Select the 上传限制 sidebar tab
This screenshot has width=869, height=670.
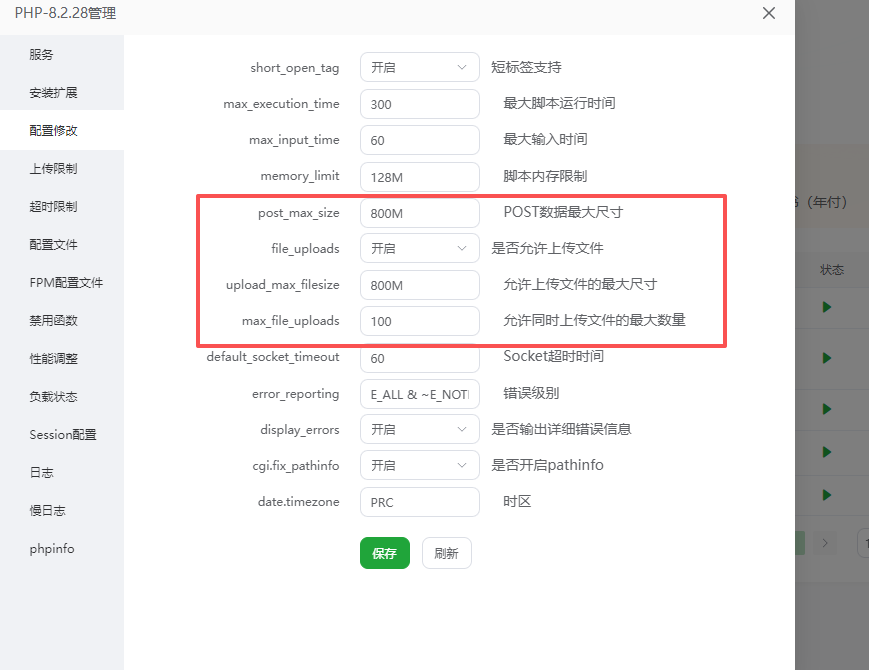(53, 169)
